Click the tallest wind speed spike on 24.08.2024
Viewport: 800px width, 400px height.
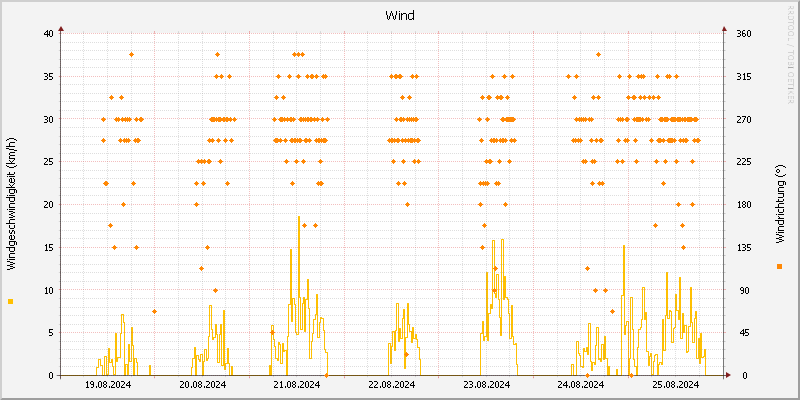coord(623,246)
